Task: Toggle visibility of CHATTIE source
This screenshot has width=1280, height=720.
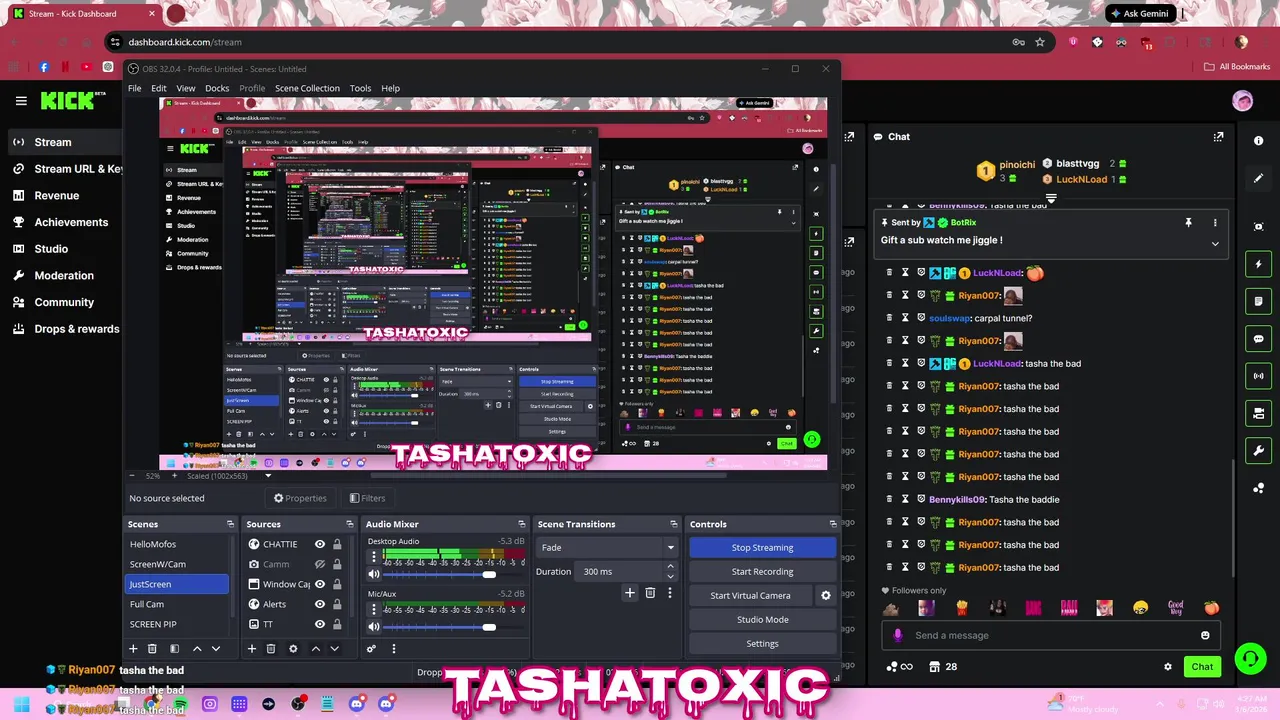Action: pos(320,544)
